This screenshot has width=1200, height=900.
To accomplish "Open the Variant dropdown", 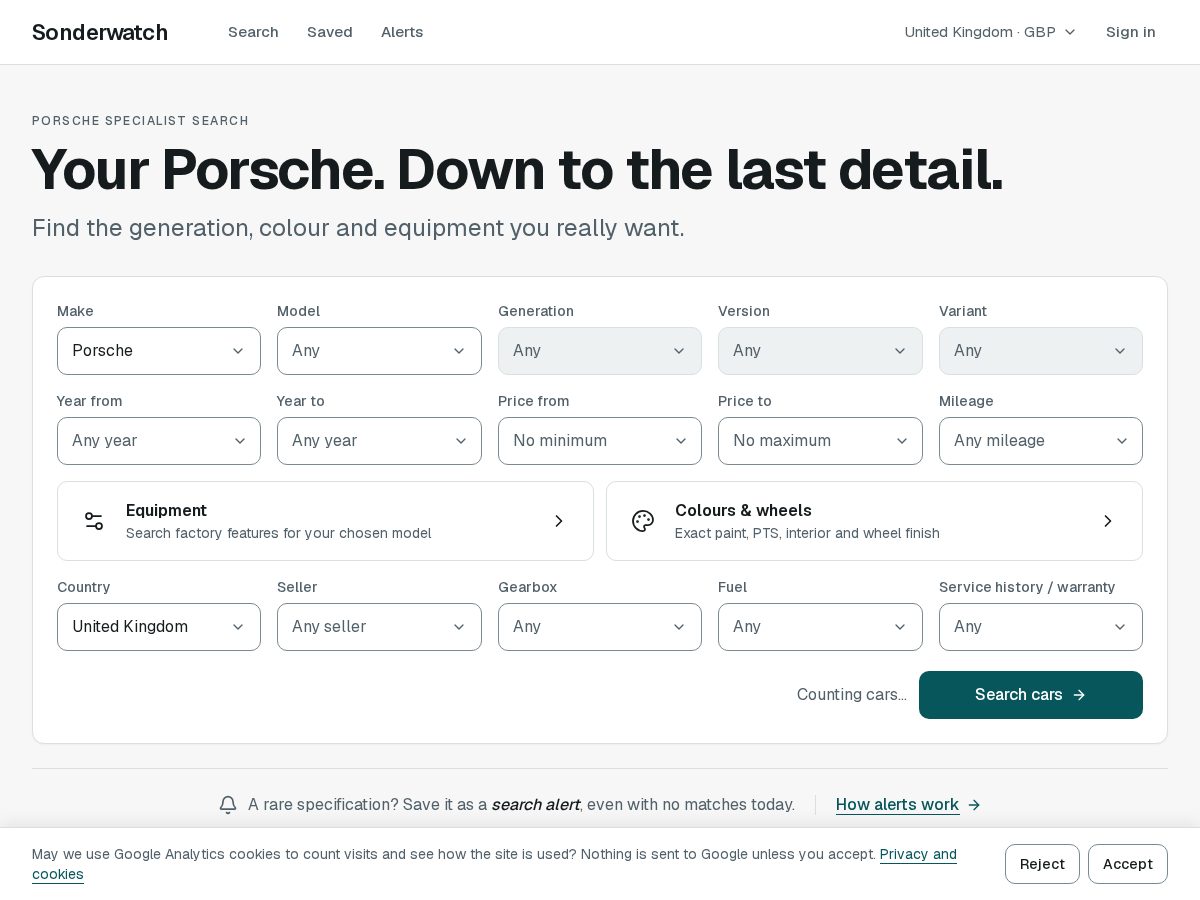I will coord(1041,351).
